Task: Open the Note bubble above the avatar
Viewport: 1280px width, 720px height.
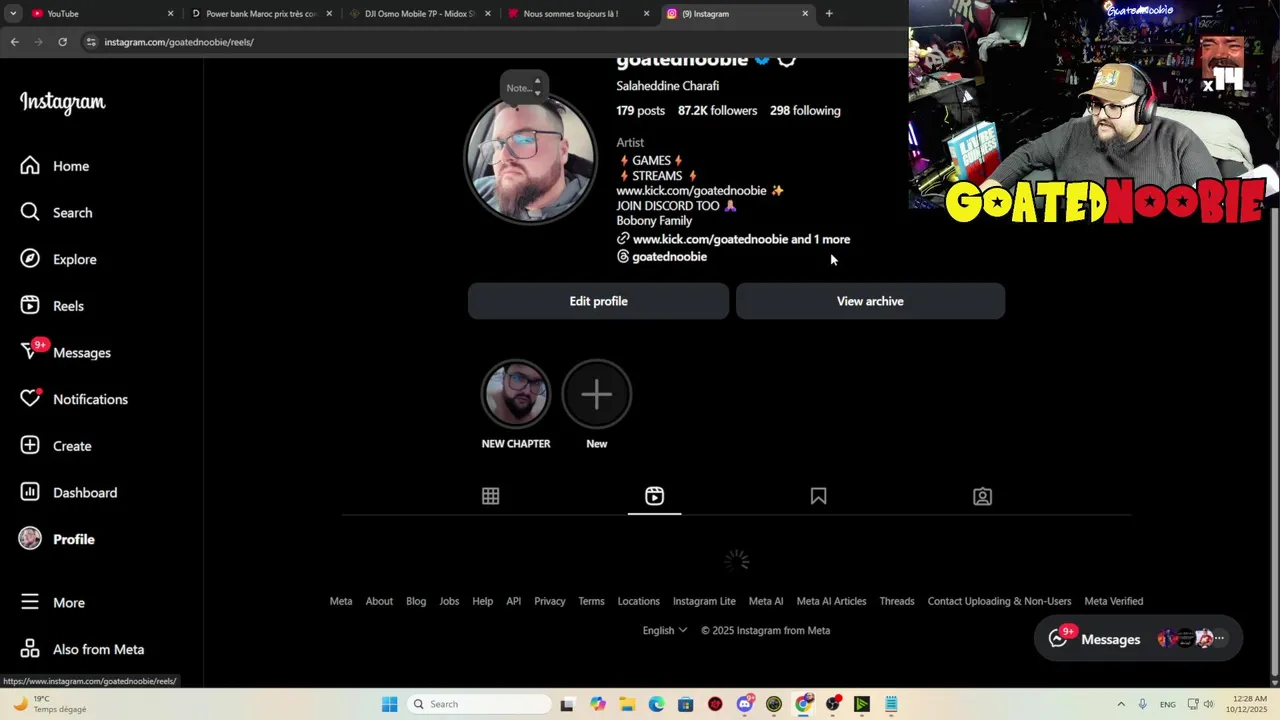Action: pyautogui.click(x=524, y=87)
